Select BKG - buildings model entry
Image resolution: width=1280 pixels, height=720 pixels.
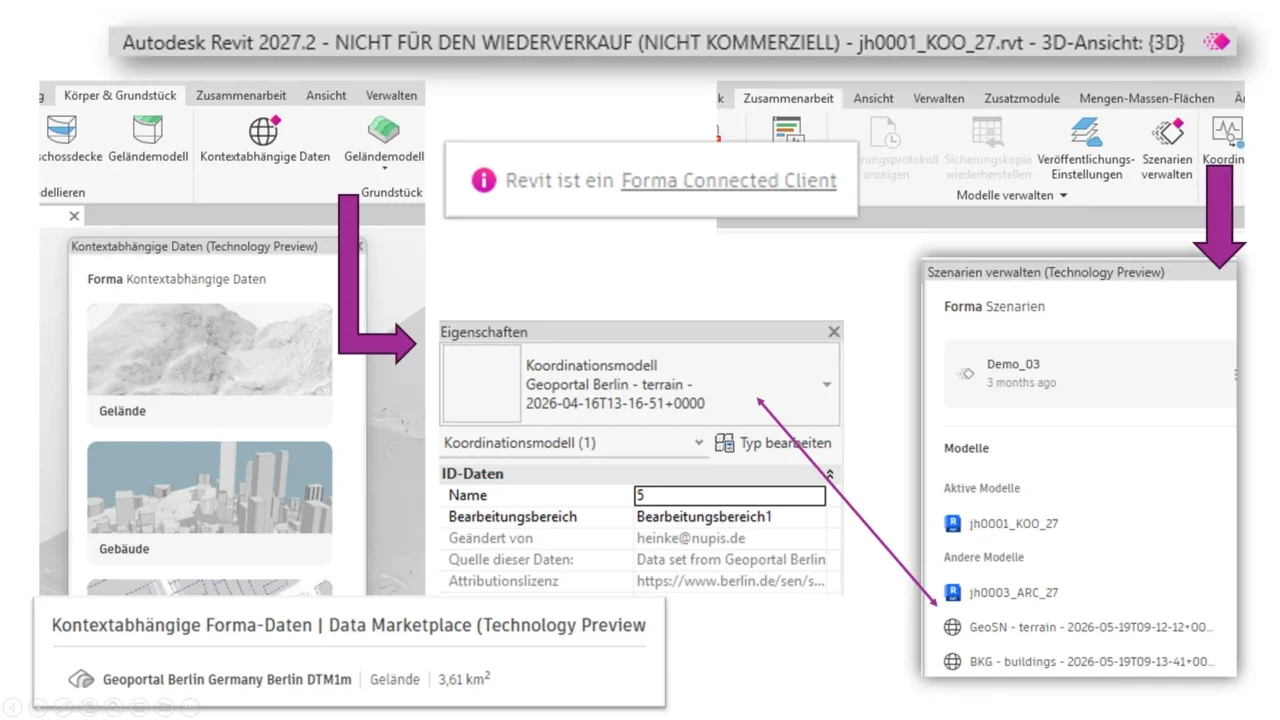[1090, 661]
